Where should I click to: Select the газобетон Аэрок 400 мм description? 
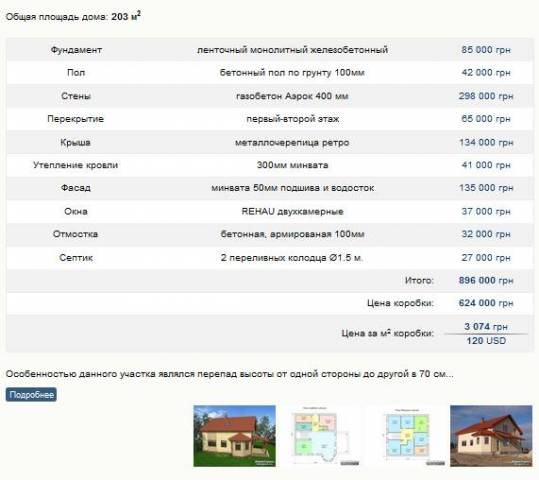pyautogui.click(x=293, y=96)
